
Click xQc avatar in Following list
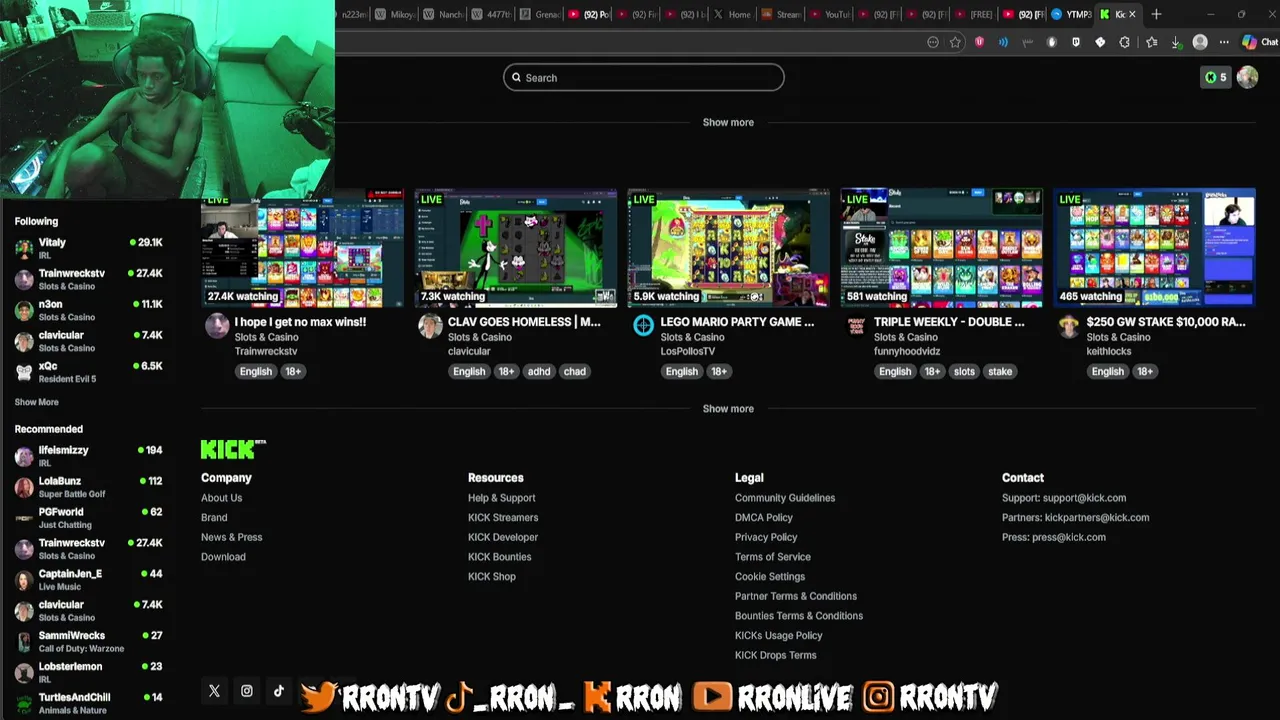[x=24, y=372]
